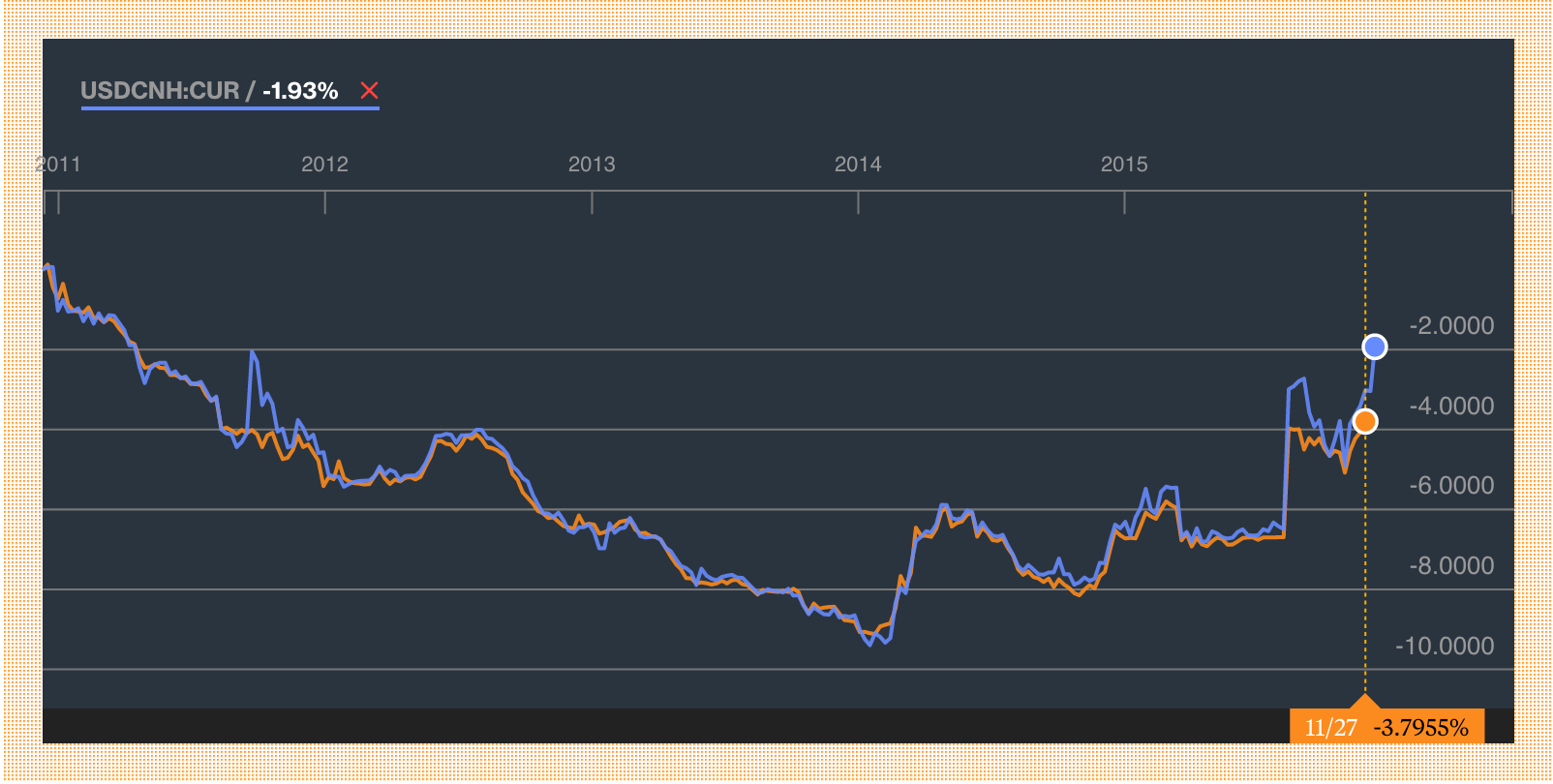The image size is (1553, 784).
Task: Select the orange endpoint marker circle
Action: pos(1365,421)
